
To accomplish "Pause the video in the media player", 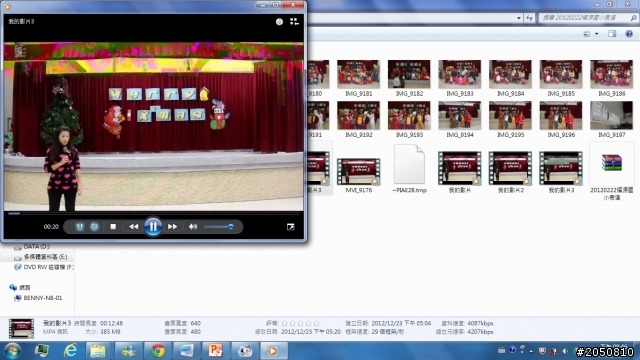I will (153, 227).
